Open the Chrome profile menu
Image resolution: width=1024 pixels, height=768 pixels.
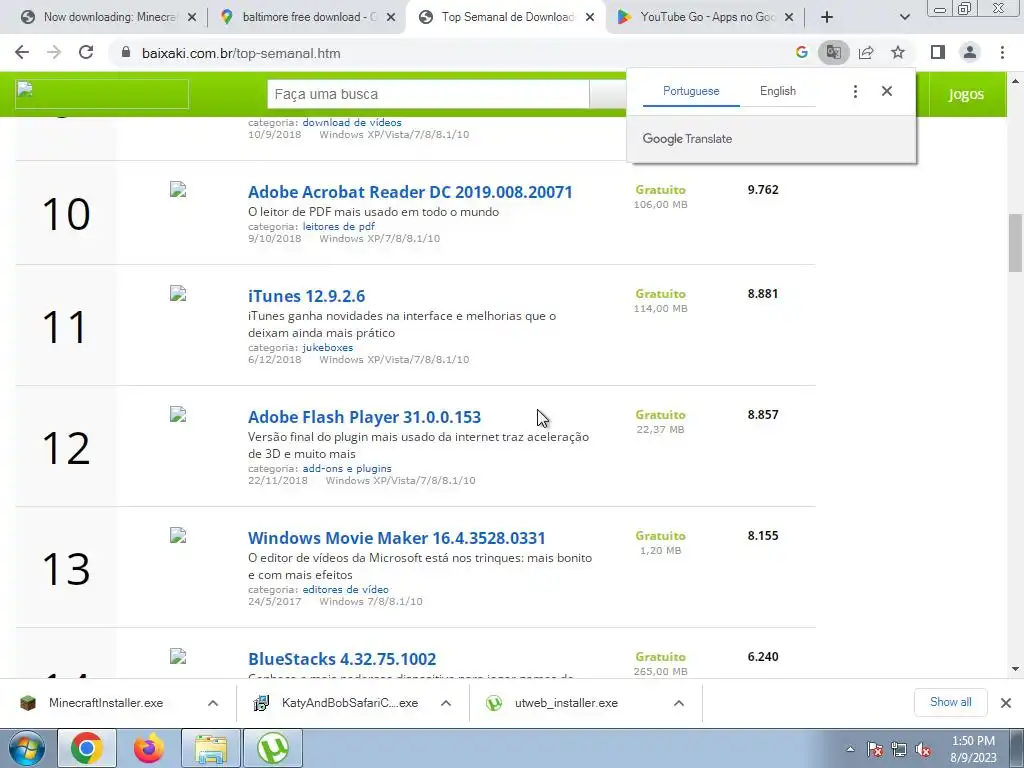click(x=970, y=53)
